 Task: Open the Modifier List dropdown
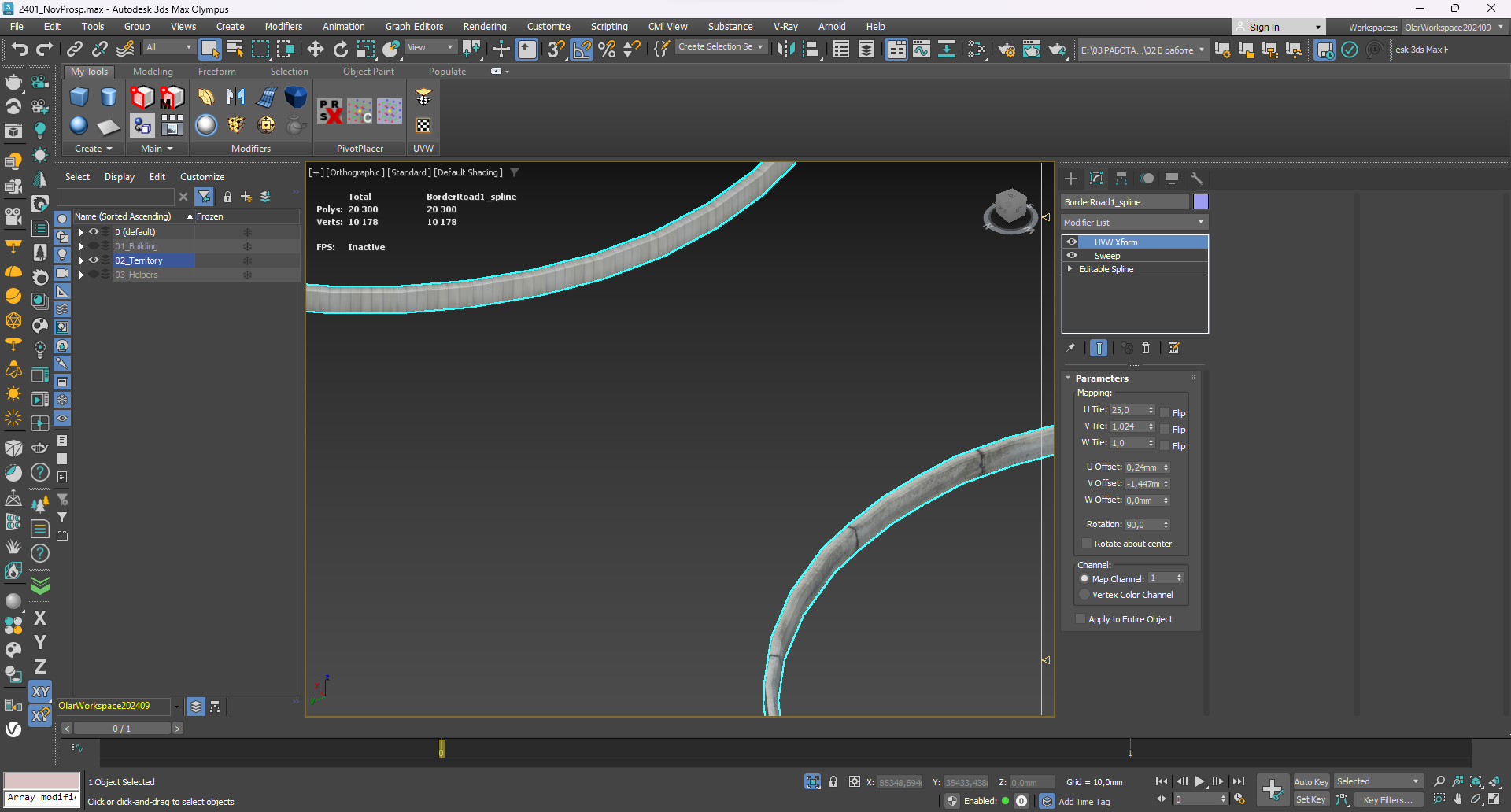coord(1133,222)
